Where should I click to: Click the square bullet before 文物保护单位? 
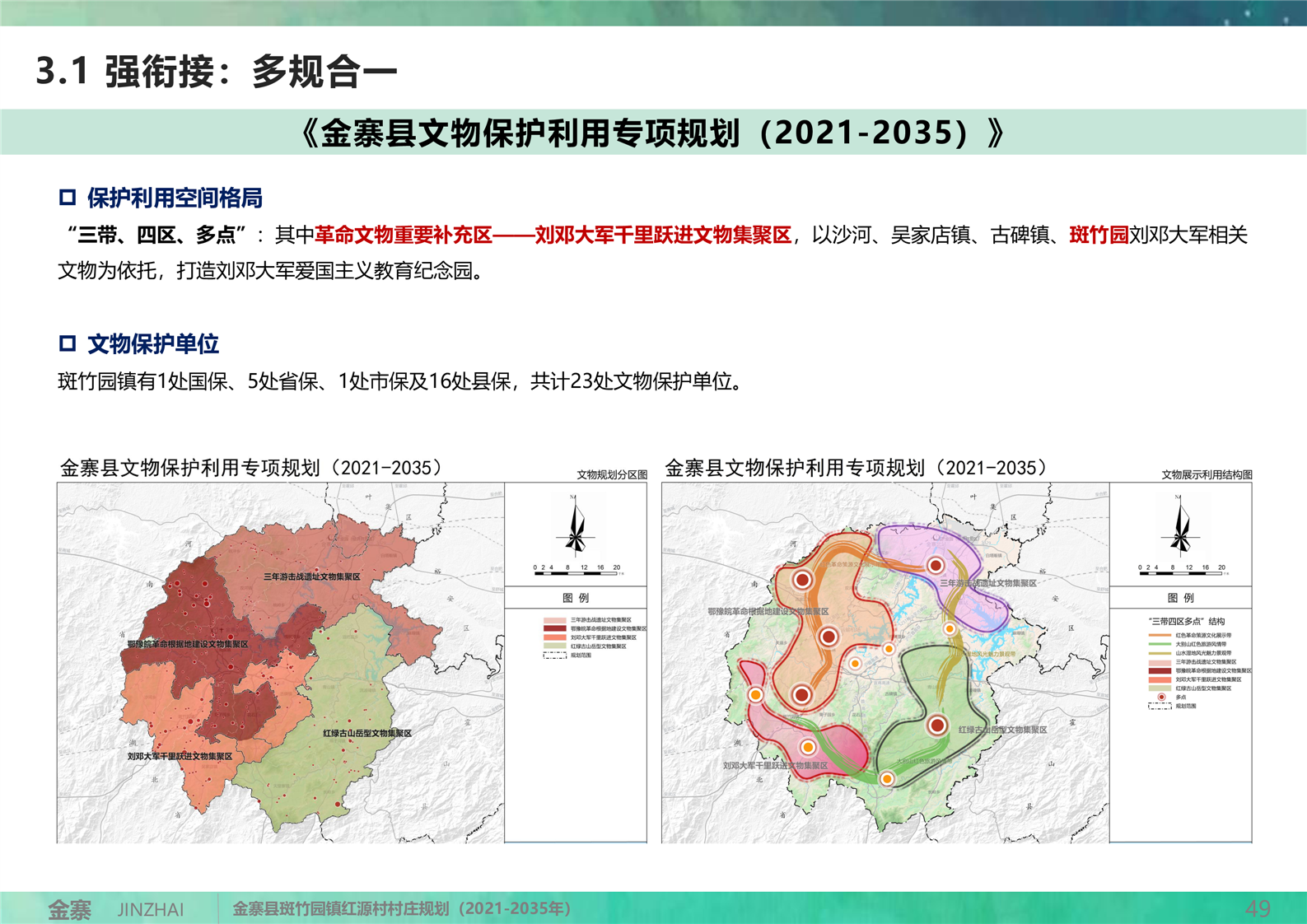(x=68, y=343)
